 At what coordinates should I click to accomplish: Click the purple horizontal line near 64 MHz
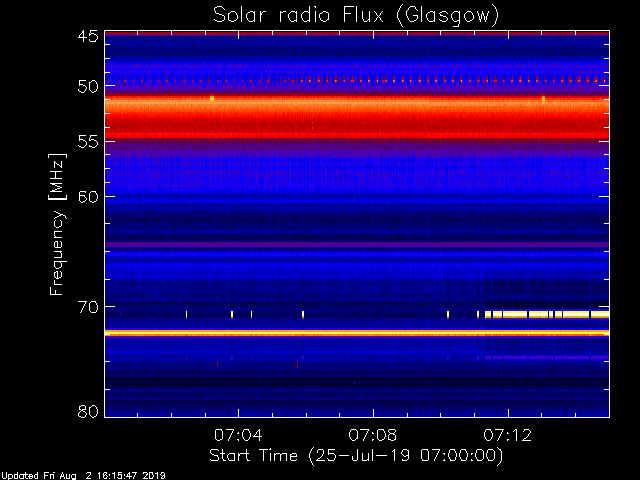(357, 244)
